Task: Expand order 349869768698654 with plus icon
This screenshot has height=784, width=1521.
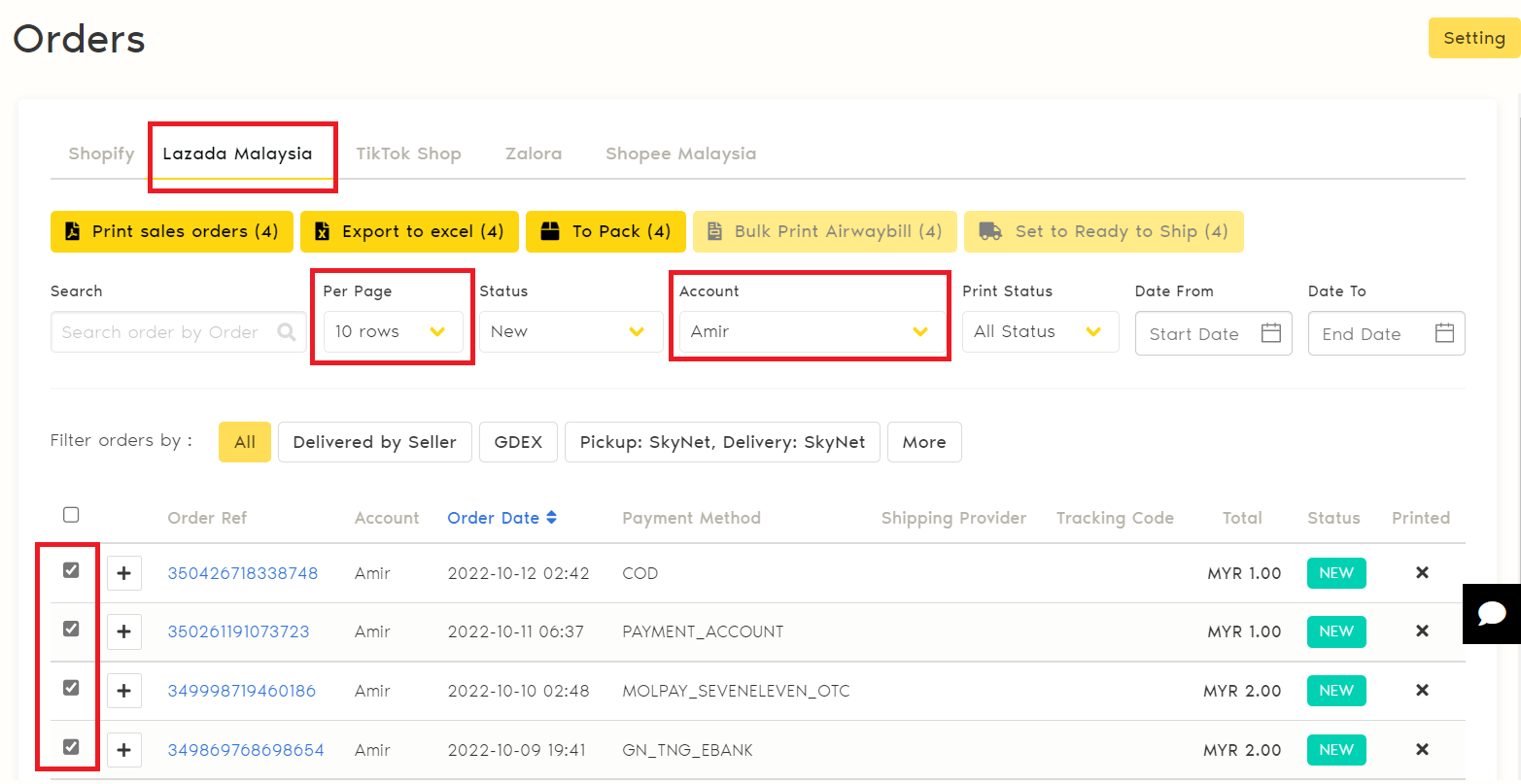Action: 123,750
